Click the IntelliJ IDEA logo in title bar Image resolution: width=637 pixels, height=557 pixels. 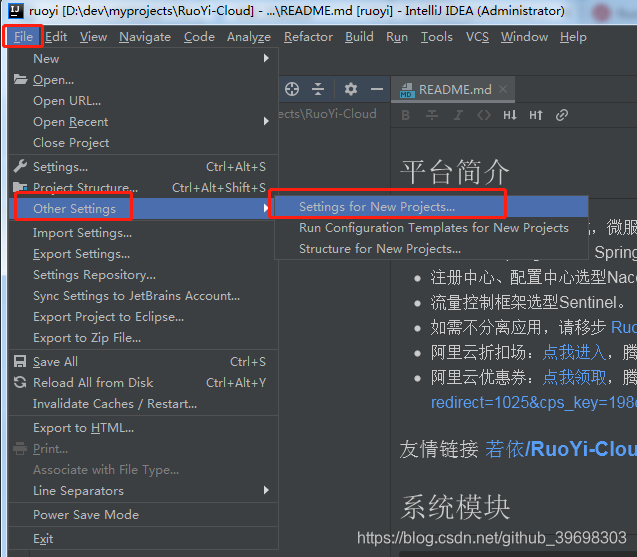16,11
